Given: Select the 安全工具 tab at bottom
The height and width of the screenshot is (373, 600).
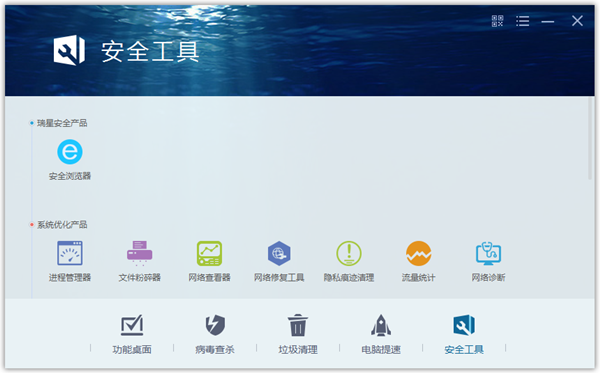Looking at the screenshot, I should pyautogui.click(x=464, y=334).
